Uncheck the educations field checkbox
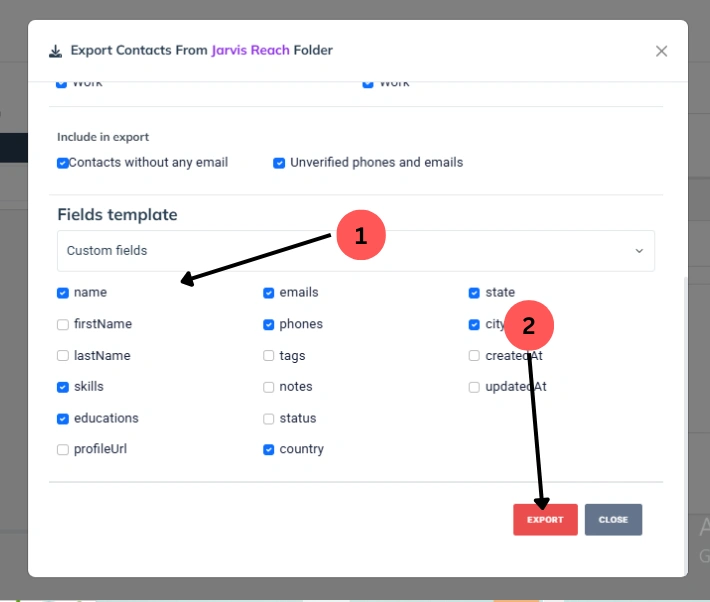Screen dimensions: 710x602 pyautogui.click(x=63, y=418)
